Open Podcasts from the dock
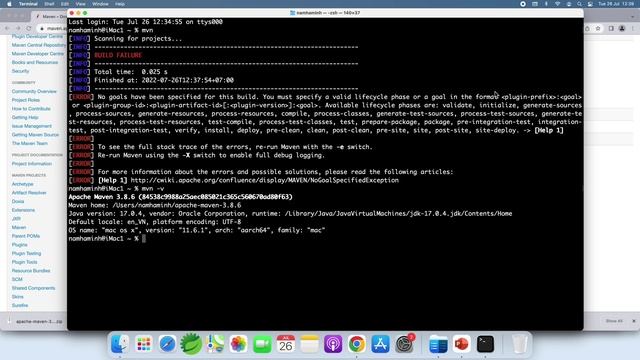640x360 pixels. pos(333,344)
